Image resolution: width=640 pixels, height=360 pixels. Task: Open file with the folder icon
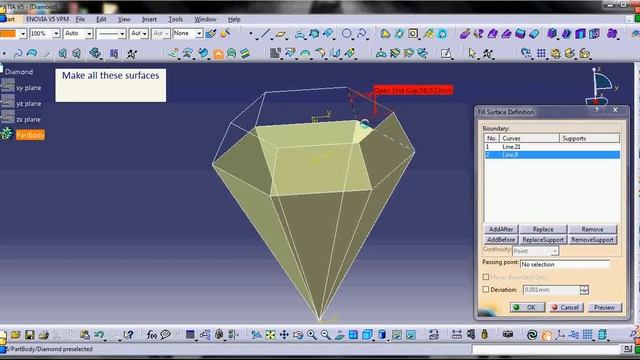tap(16, 335)
